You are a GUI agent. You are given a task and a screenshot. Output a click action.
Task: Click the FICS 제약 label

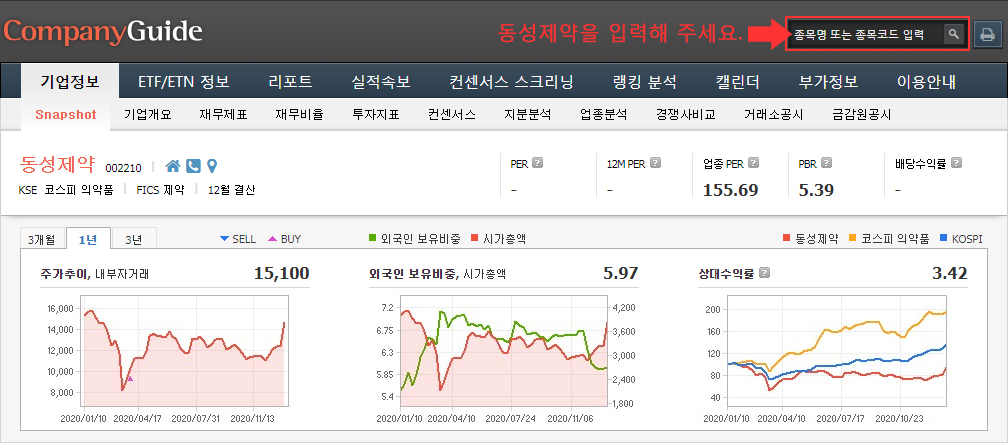tap(160, 190)
